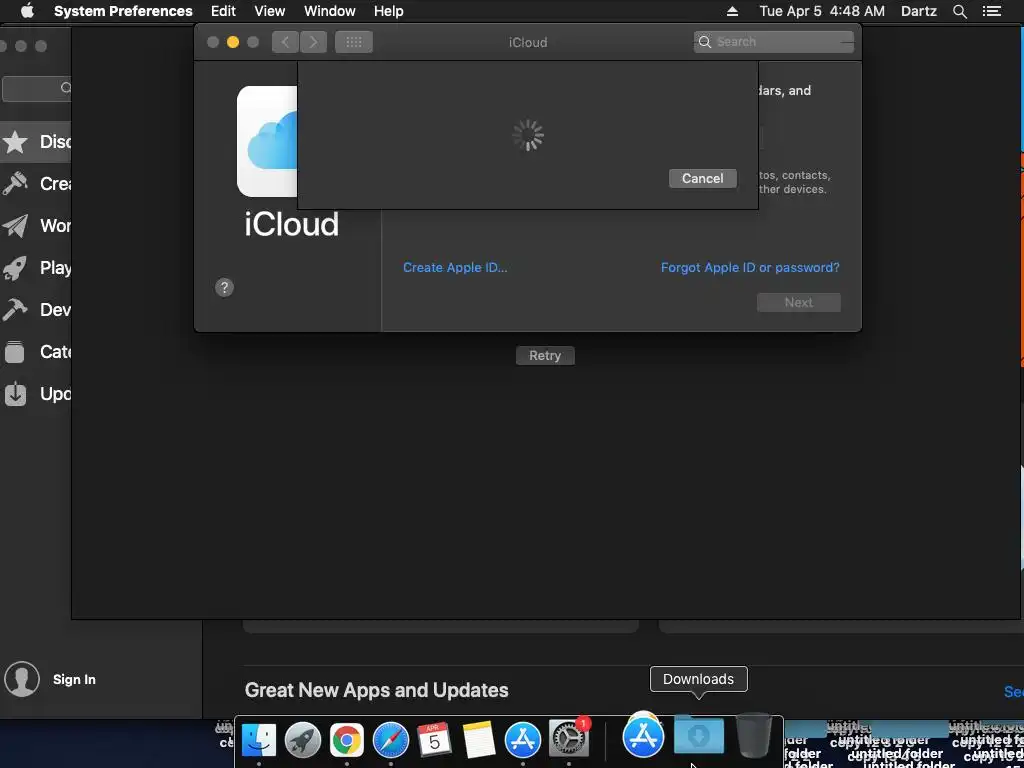Click Great New Apps and Updates heading

click(x=376, y=690)
